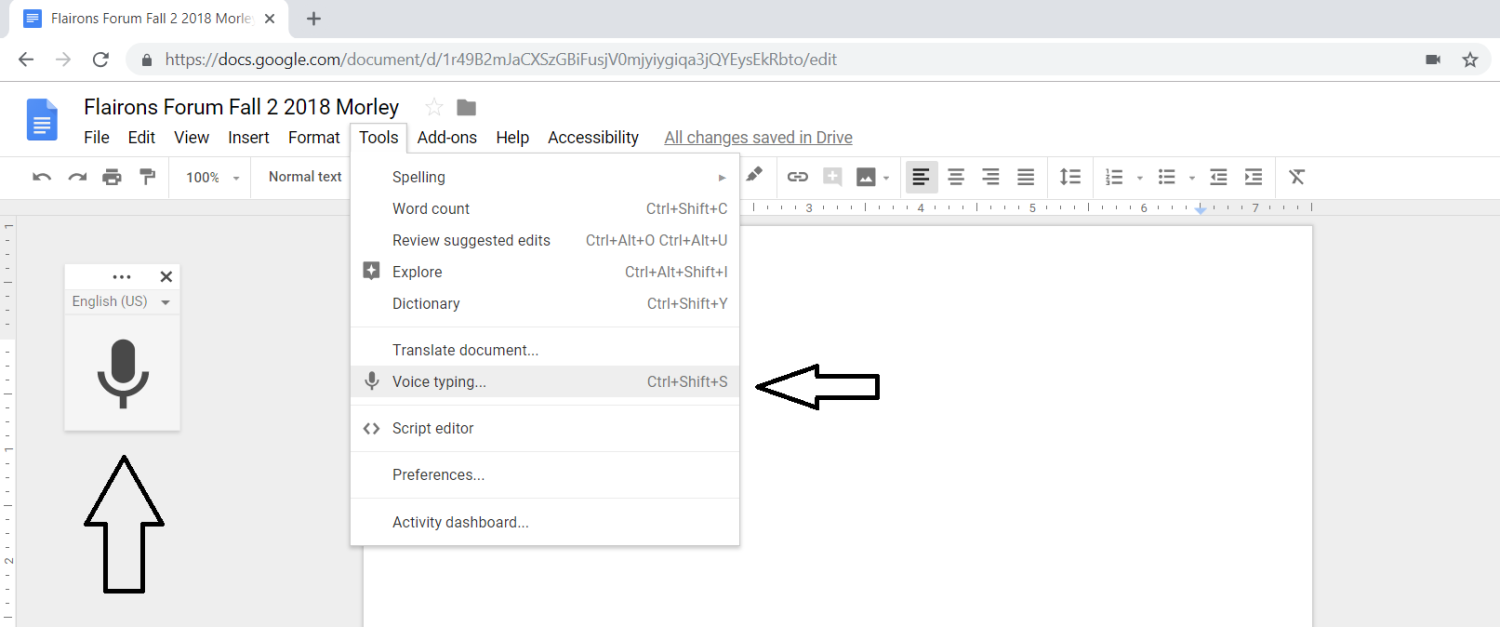Open the View menu
The height and width of the screenshot is (627, 1500).
(192, 137)
